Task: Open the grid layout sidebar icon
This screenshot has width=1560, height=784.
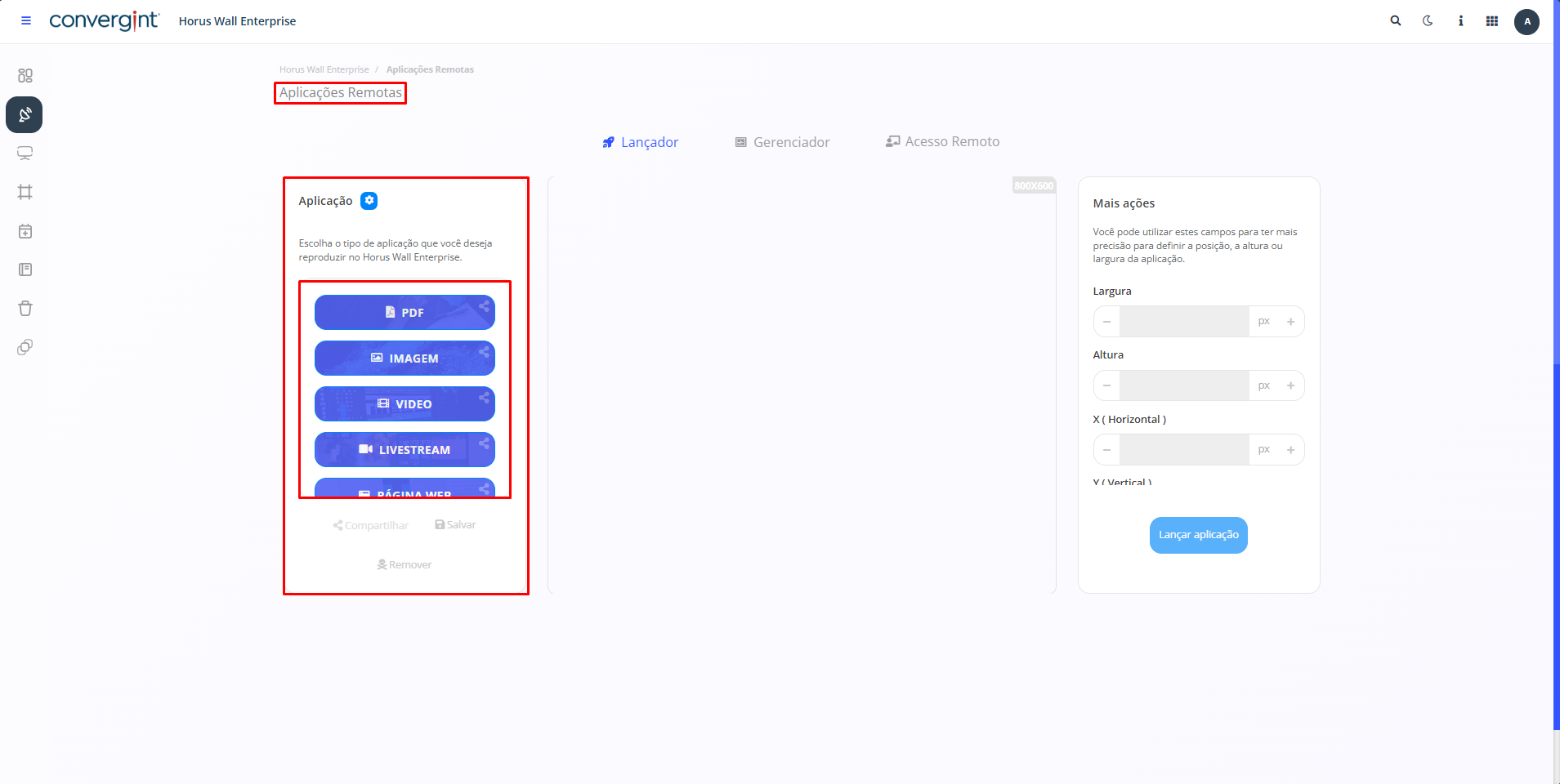Action: click(x=25, y=192)
